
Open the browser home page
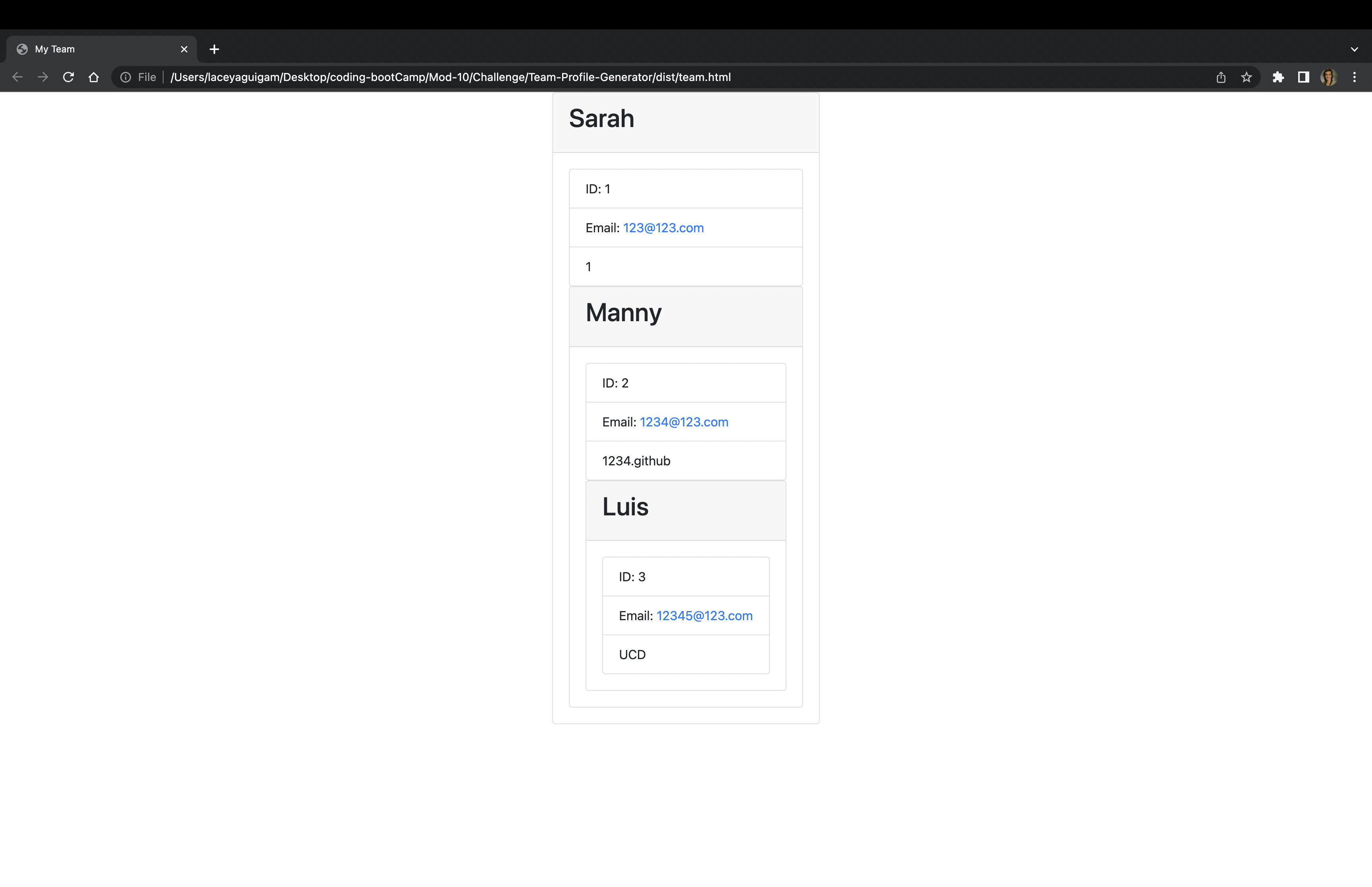pos(94,77)
